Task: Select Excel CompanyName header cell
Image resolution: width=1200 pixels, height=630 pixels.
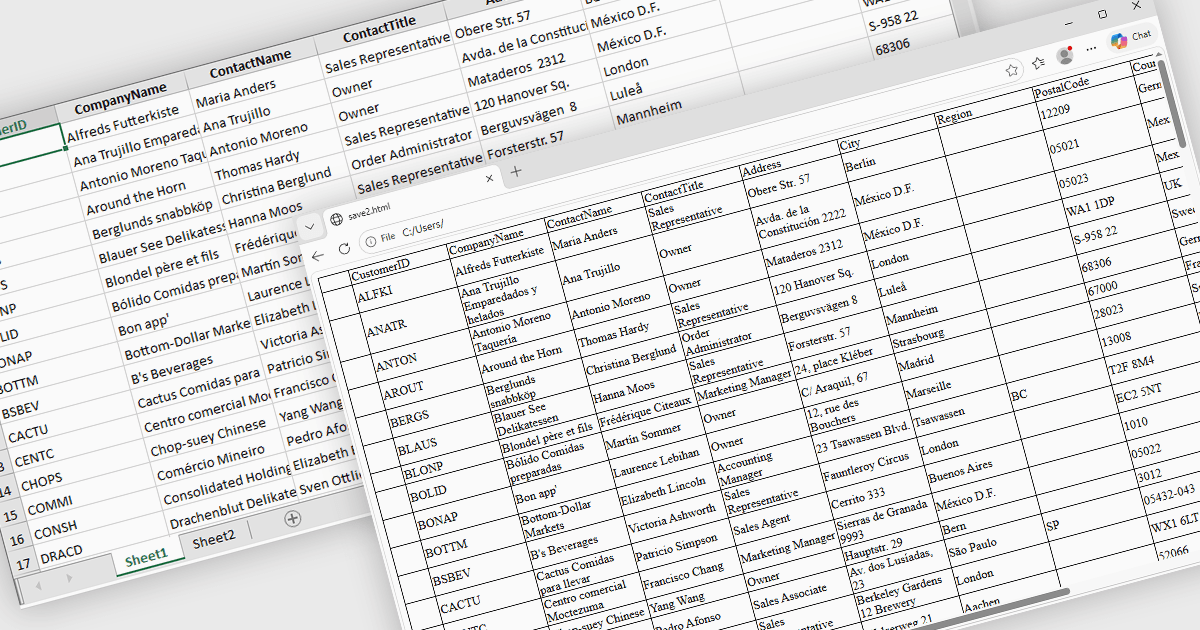Action: [x=120, y=96]
